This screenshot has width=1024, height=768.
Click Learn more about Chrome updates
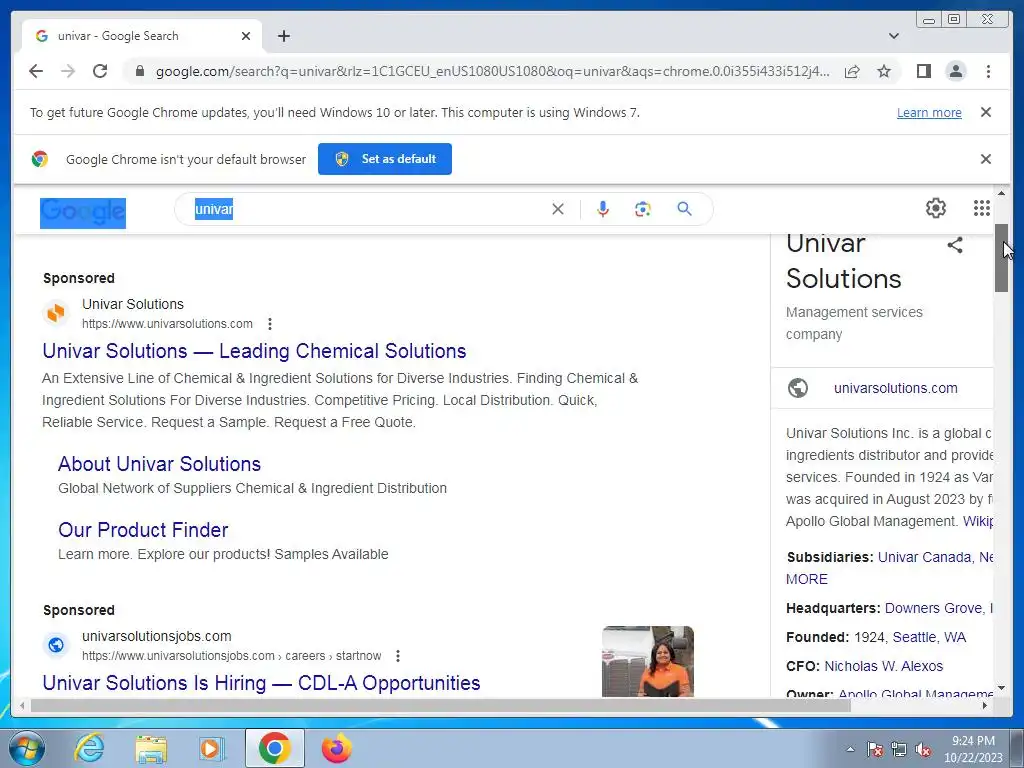tap(929, 112)
